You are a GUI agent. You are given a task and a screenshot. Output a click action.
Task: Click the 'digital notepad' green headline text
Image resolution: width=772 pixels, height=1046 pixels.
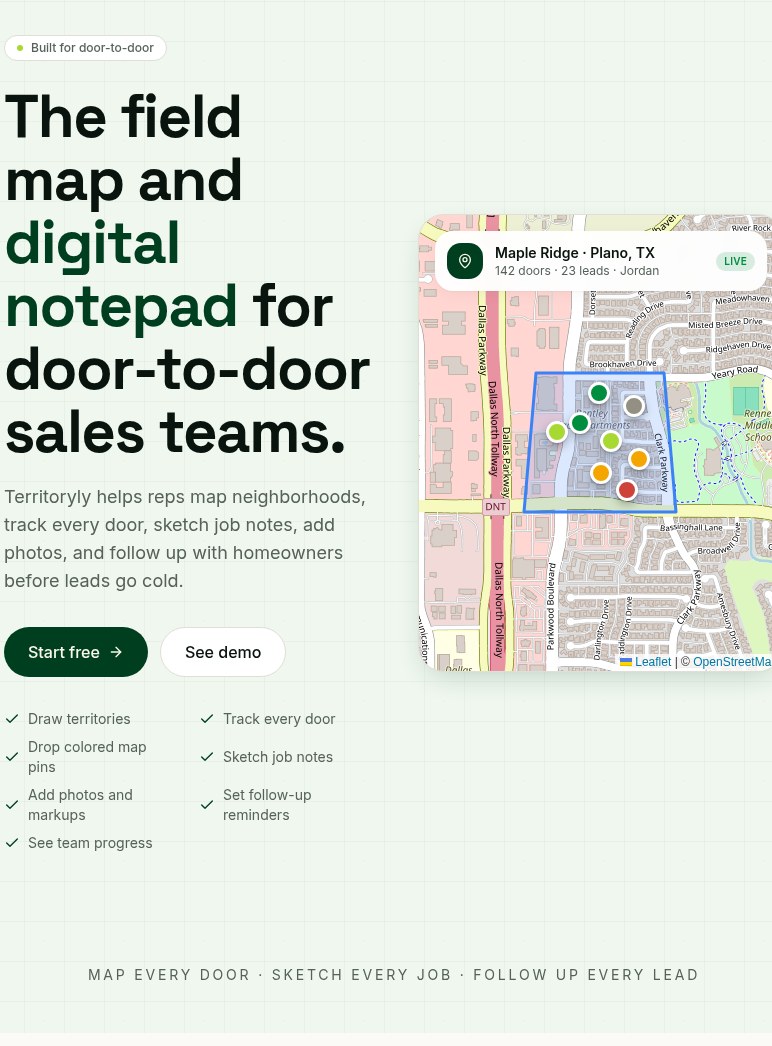121,275
